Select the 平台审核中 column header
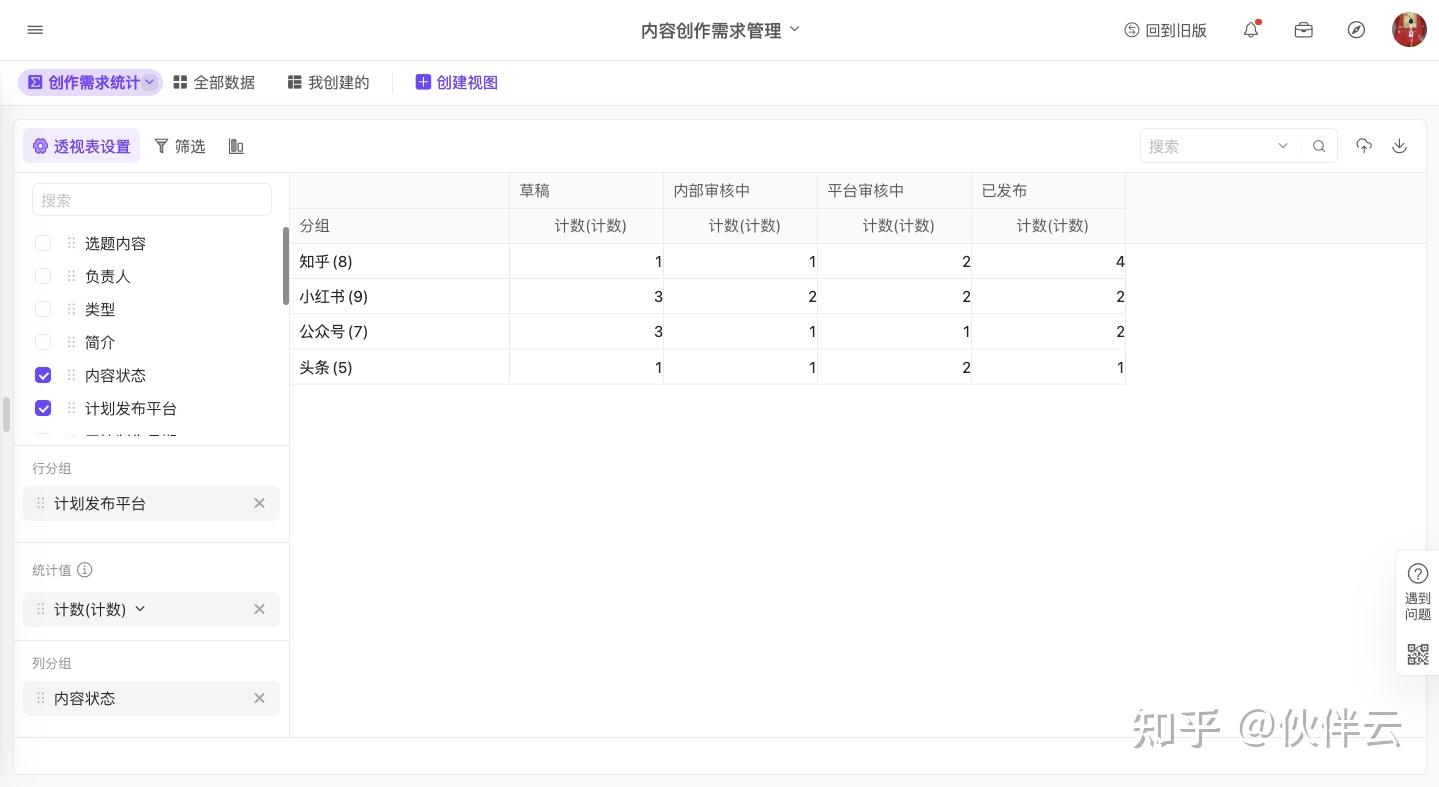 [x=895, y=190]
